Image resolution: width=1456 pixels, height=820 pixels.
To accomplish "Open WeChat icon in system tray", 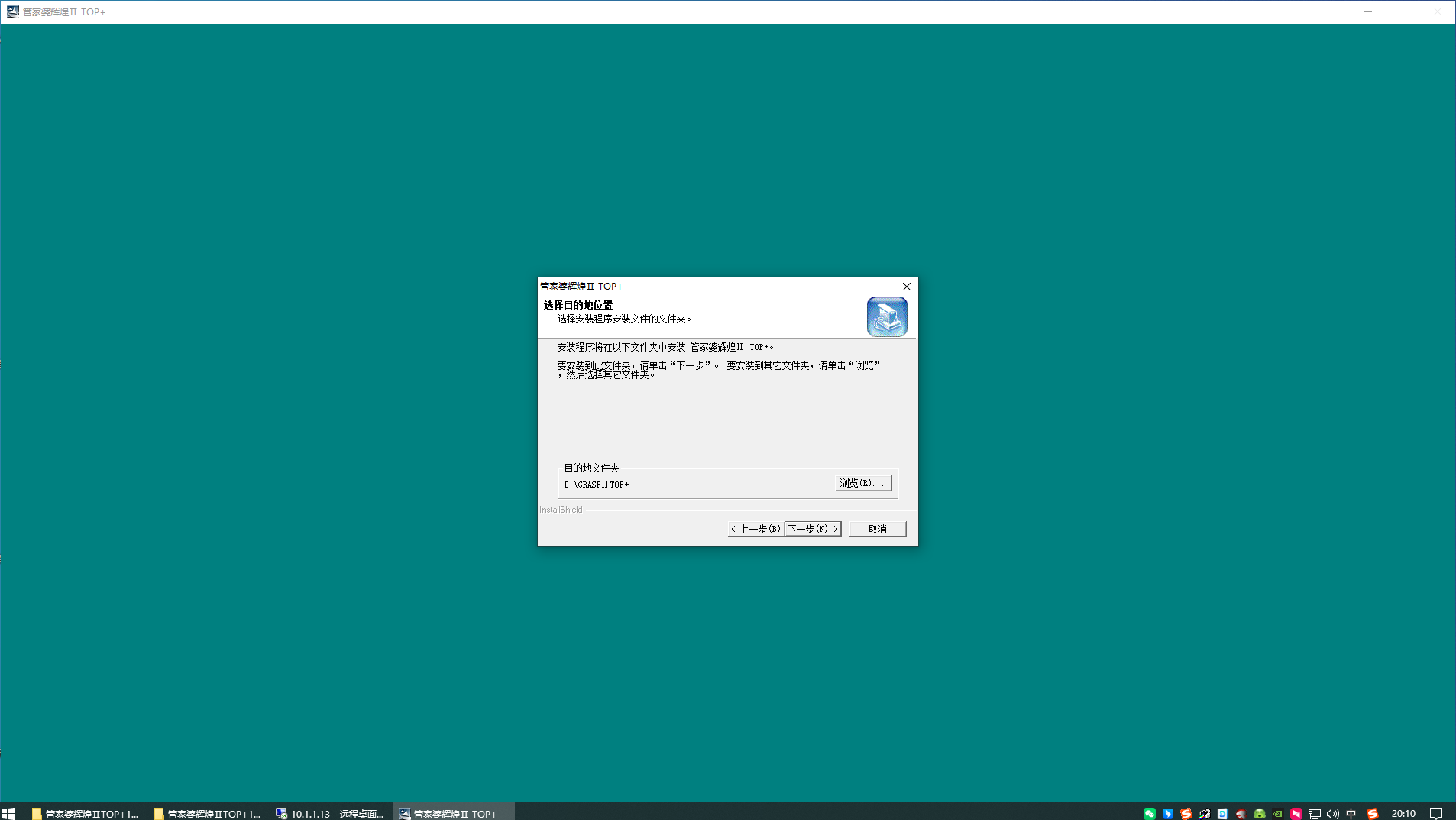I will (x=1149, y=813).
